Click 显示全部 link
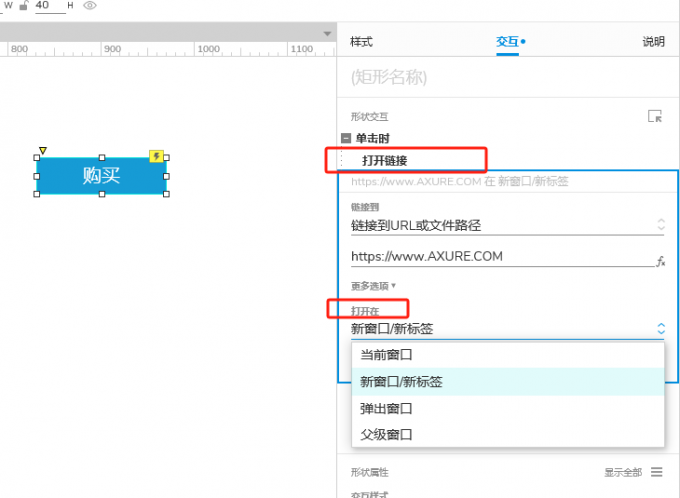This screenshot has height=498, width=680. (x=623, y=472)
